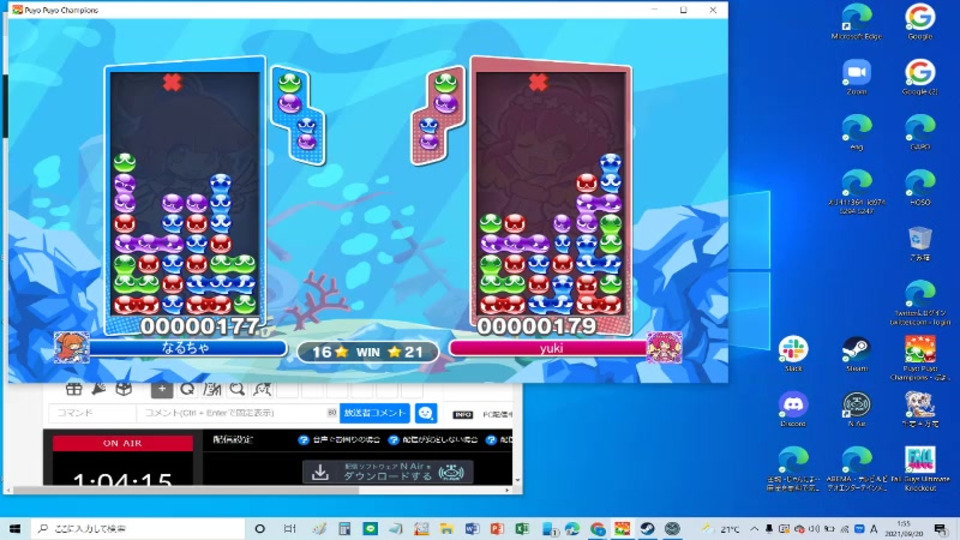Open Task View on the taskbar
Screen dimensions: 960x540
coord(290,528)
